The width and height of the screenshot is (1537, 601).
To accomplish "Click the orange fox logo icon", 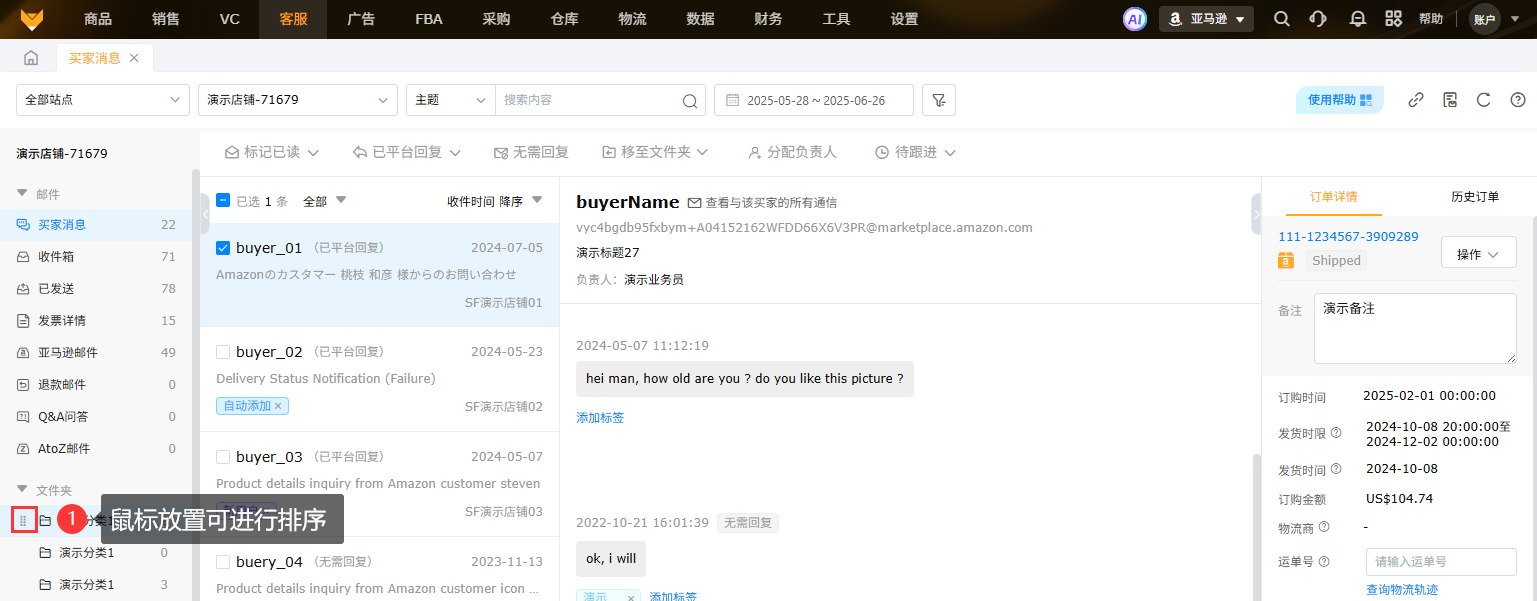I will click(x=31, y=19).
